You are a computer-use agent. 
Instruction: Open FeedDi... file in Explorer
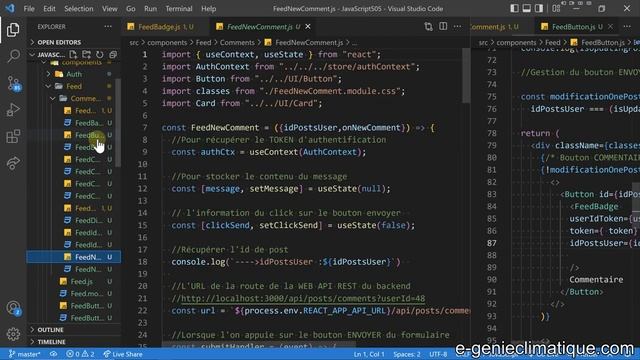coord(88,220)
